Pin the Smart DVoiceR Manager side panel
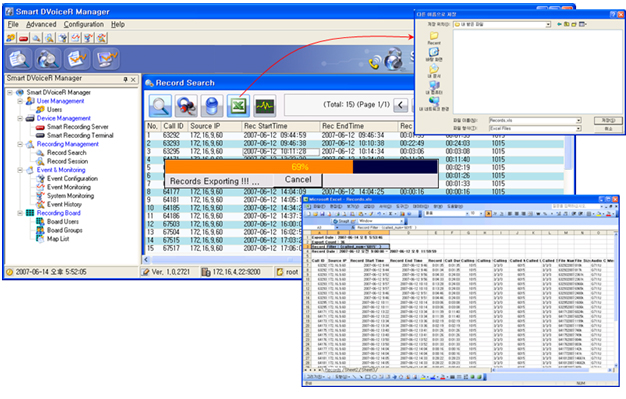Viewport: 626px width, 399px height. [125, 79]
